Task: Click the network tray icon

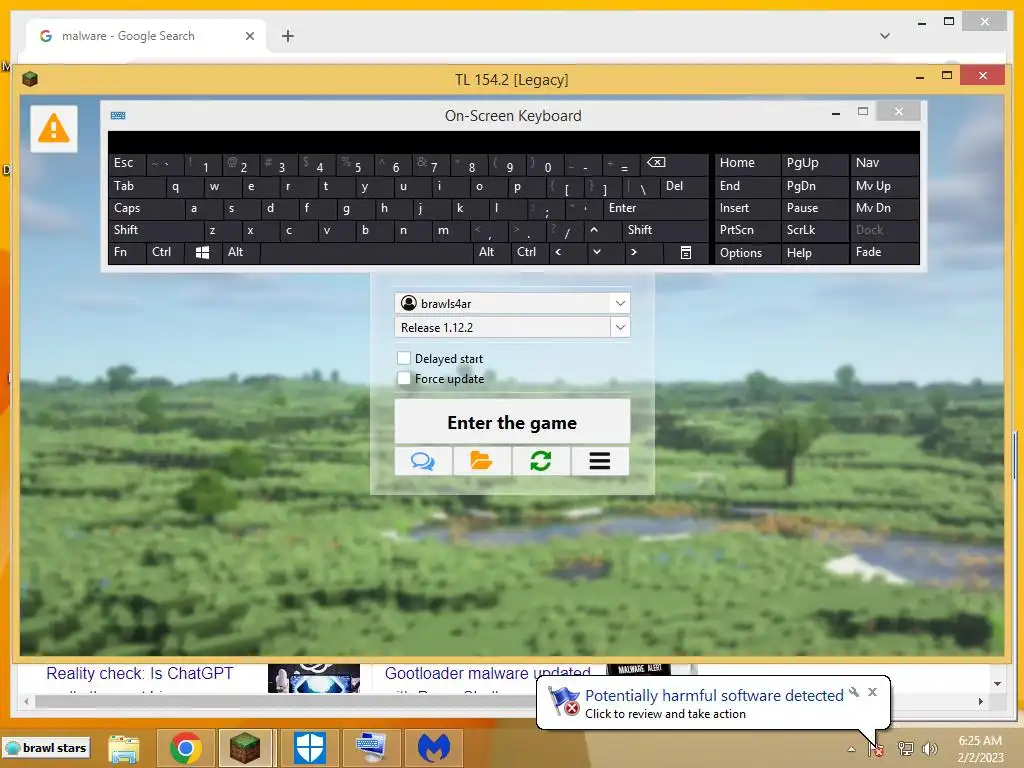Action: click(906, 749)
